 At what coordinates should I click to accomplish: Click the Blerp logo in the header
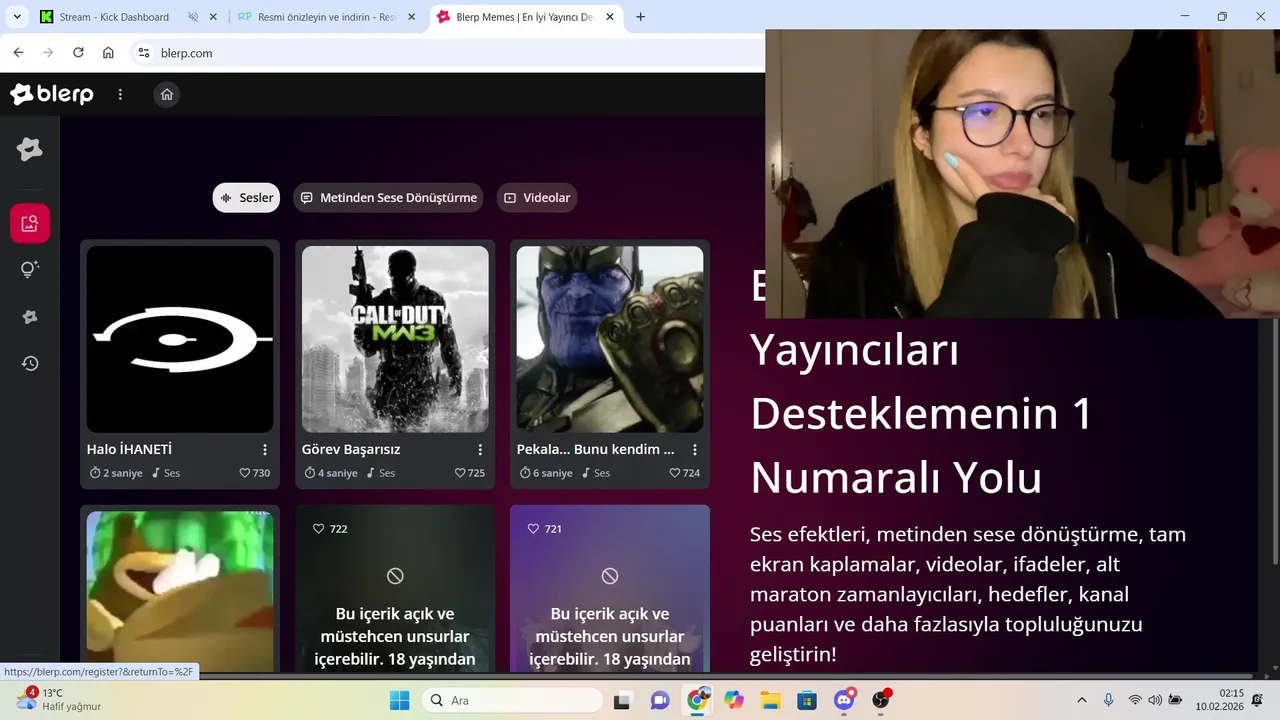(x=52, y=94)
